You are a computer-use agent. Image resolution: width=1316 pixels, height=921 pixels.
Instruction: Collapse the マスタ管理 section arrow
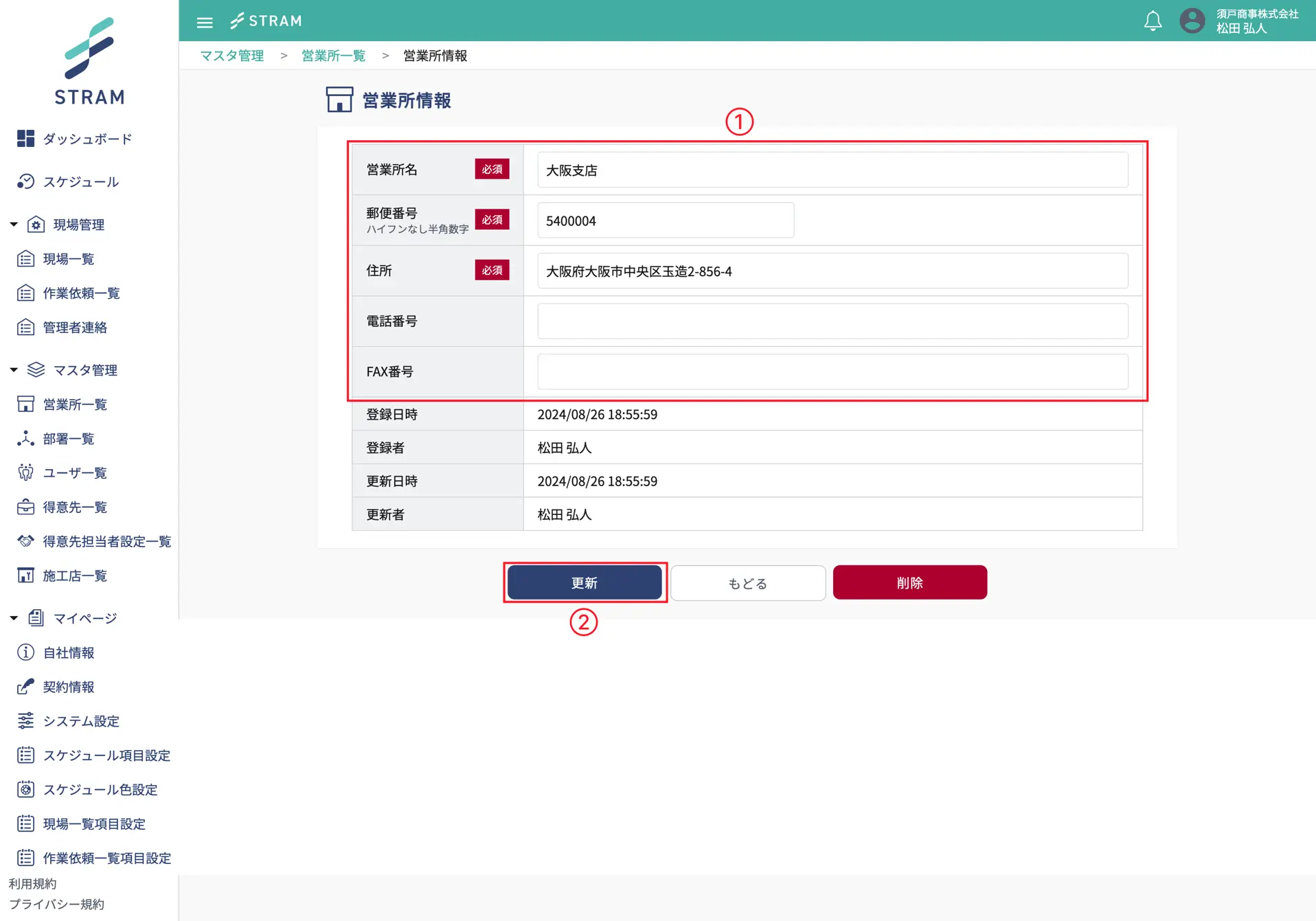[x=14, y=370]
